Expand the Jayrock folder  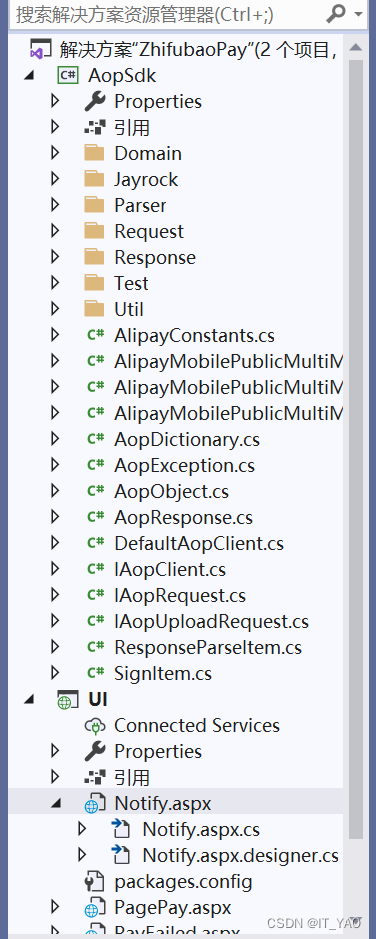coord(55,179)
